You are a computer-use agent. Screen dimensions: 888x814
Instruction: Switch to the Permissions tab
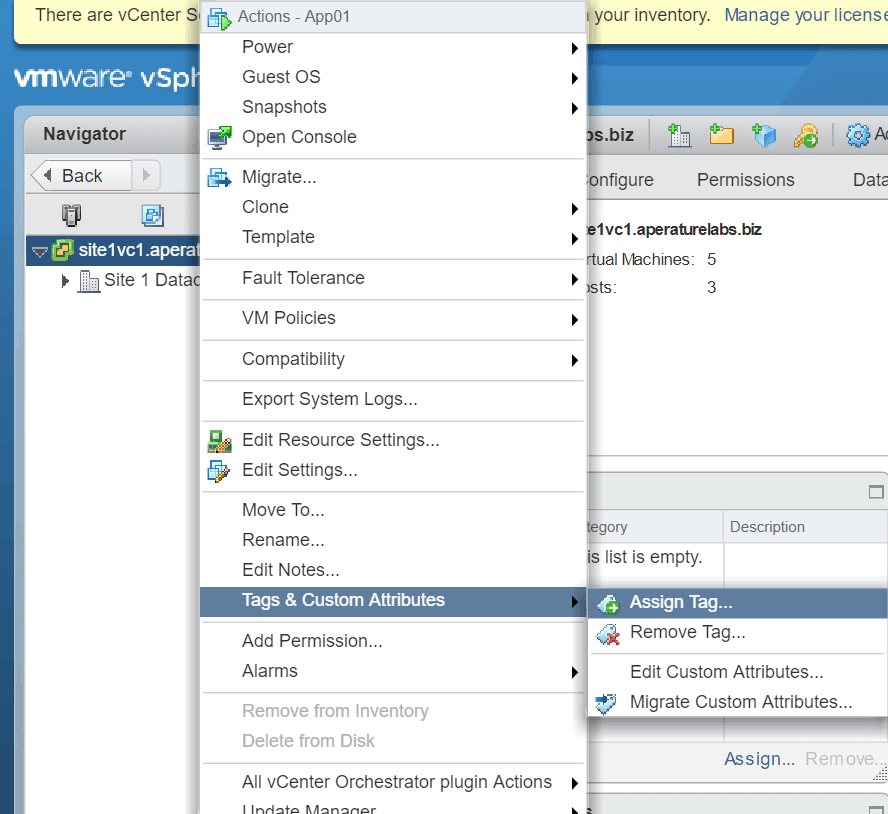745,180
